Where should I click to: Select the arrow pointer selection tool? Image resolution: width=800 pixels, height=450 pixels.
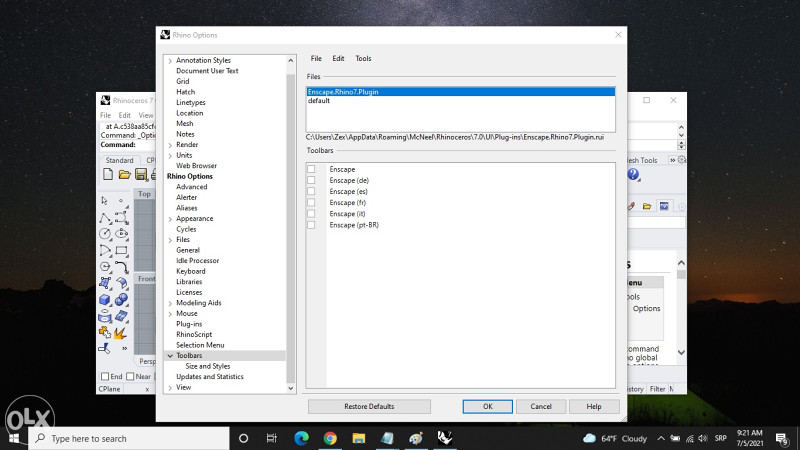pyautogui.click(x=105, y=201)
